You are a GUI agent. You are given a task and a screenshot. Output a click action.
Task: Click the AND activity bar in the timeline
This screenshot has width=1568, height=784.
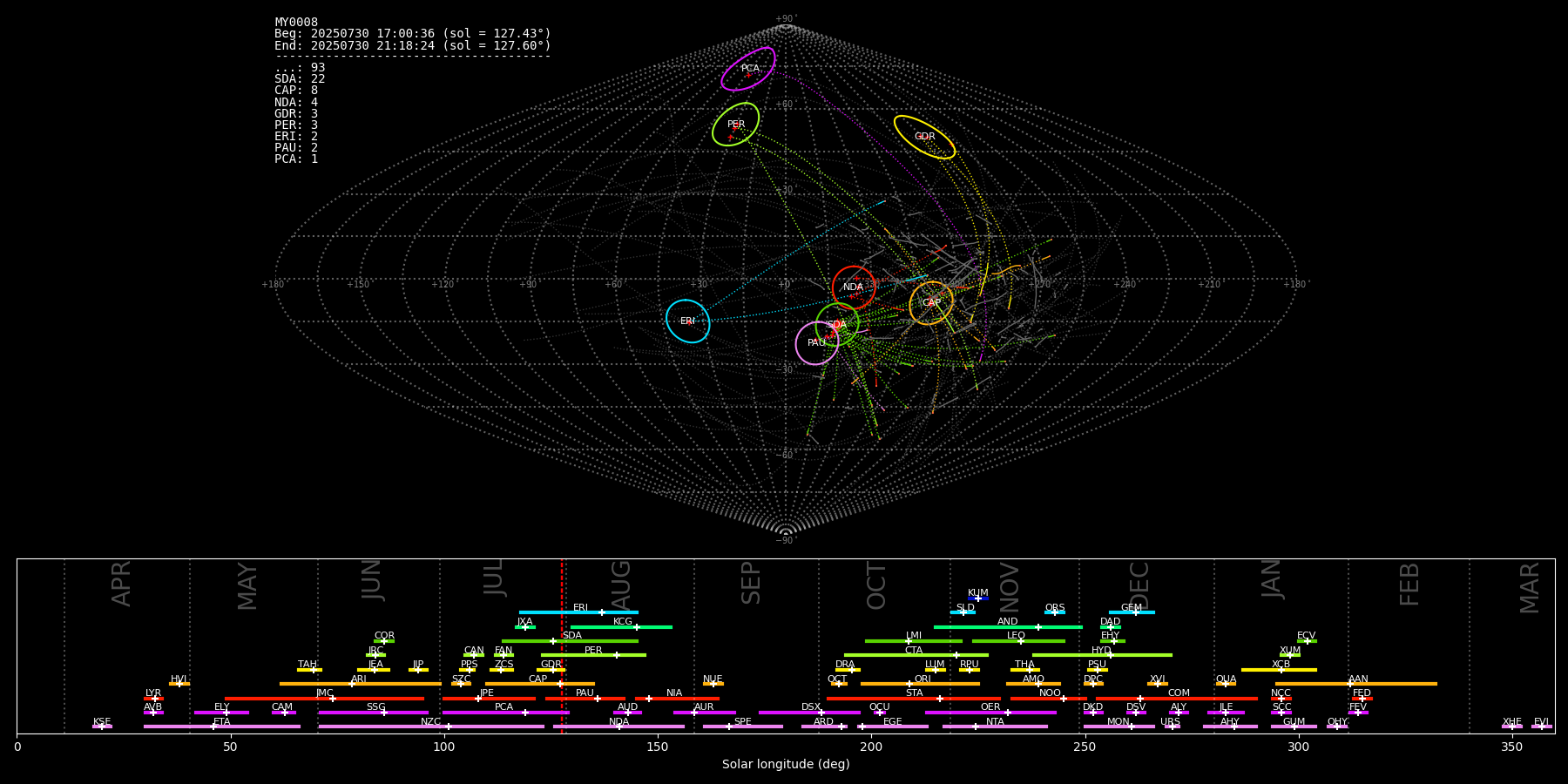pyautogui.click(x=1008, y=626)
